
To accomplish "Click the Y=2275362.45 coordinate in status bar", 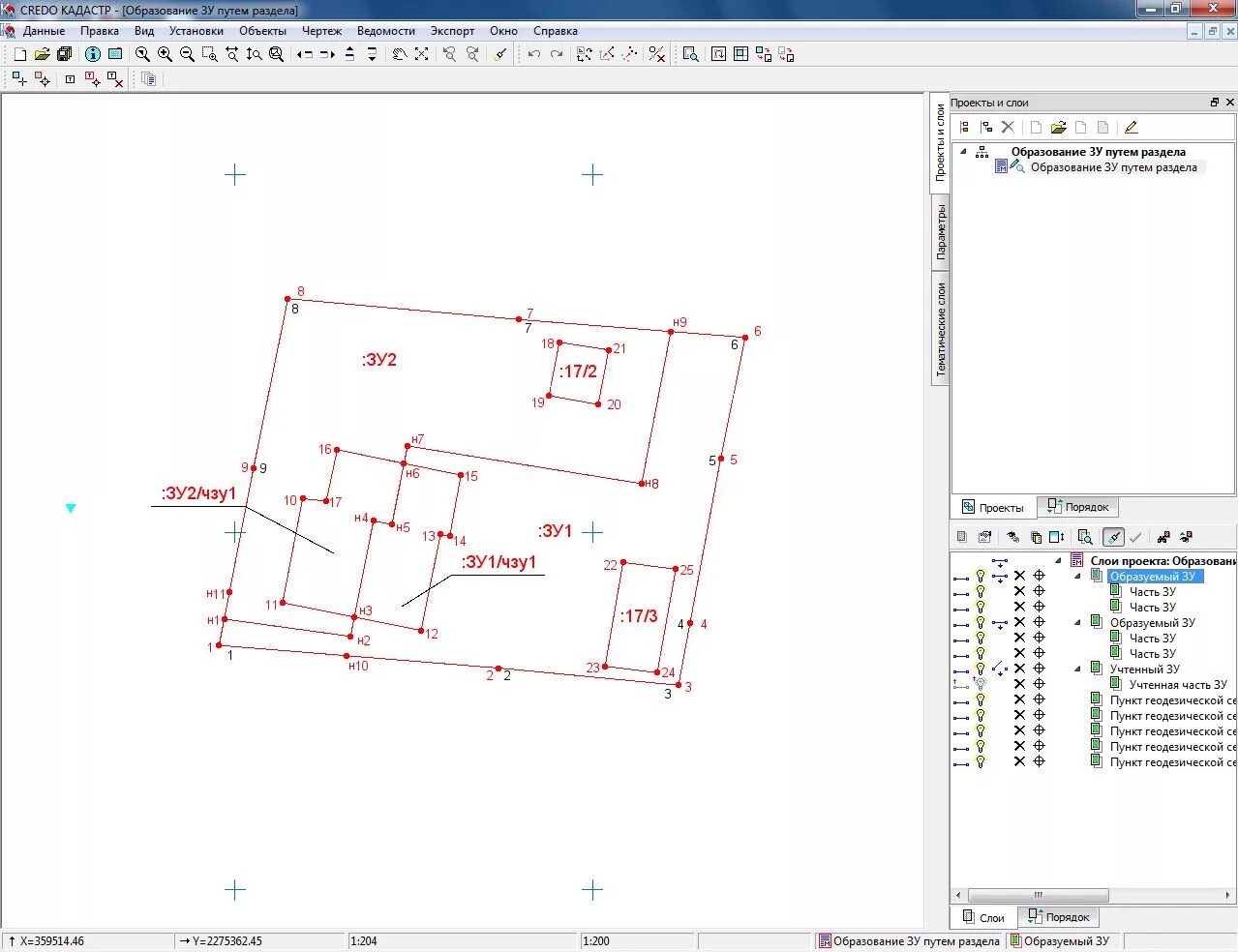I will 226,940.
